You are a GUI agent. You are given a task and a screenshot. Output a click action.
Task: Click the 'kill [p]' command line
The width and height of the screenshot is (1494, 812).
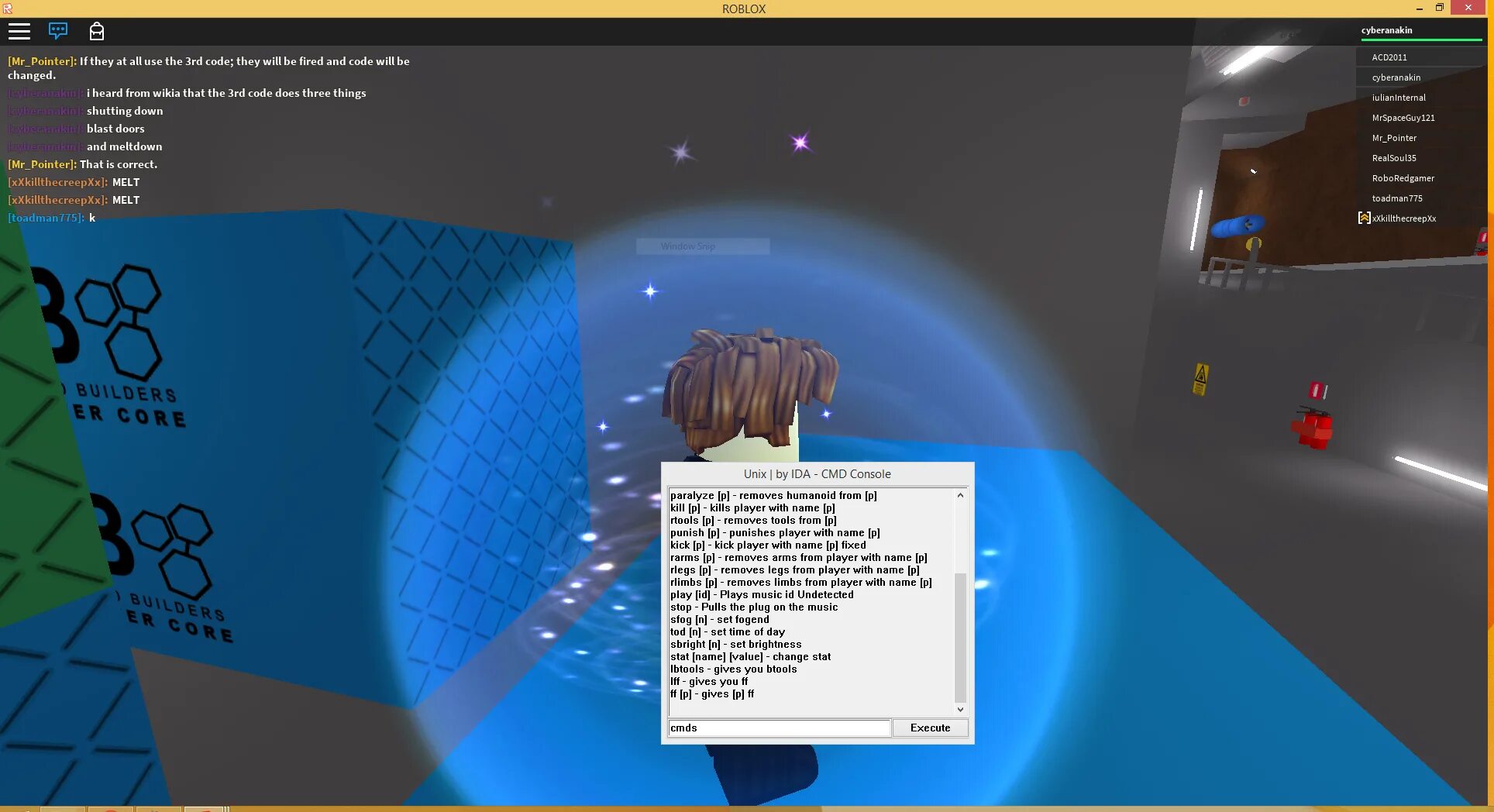click(x=752, y=507)
